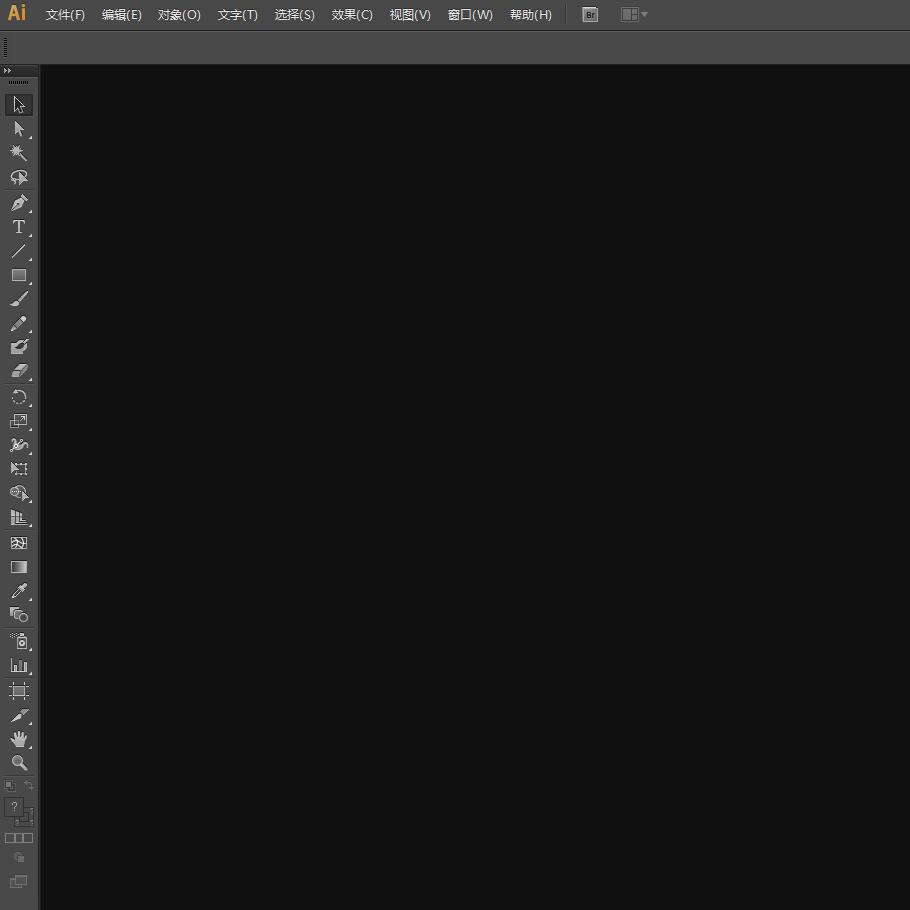The width and height of the screenshot is (910, 910).
Task: Click the Default Fill and Stroke icon
Action: point(10,785)
